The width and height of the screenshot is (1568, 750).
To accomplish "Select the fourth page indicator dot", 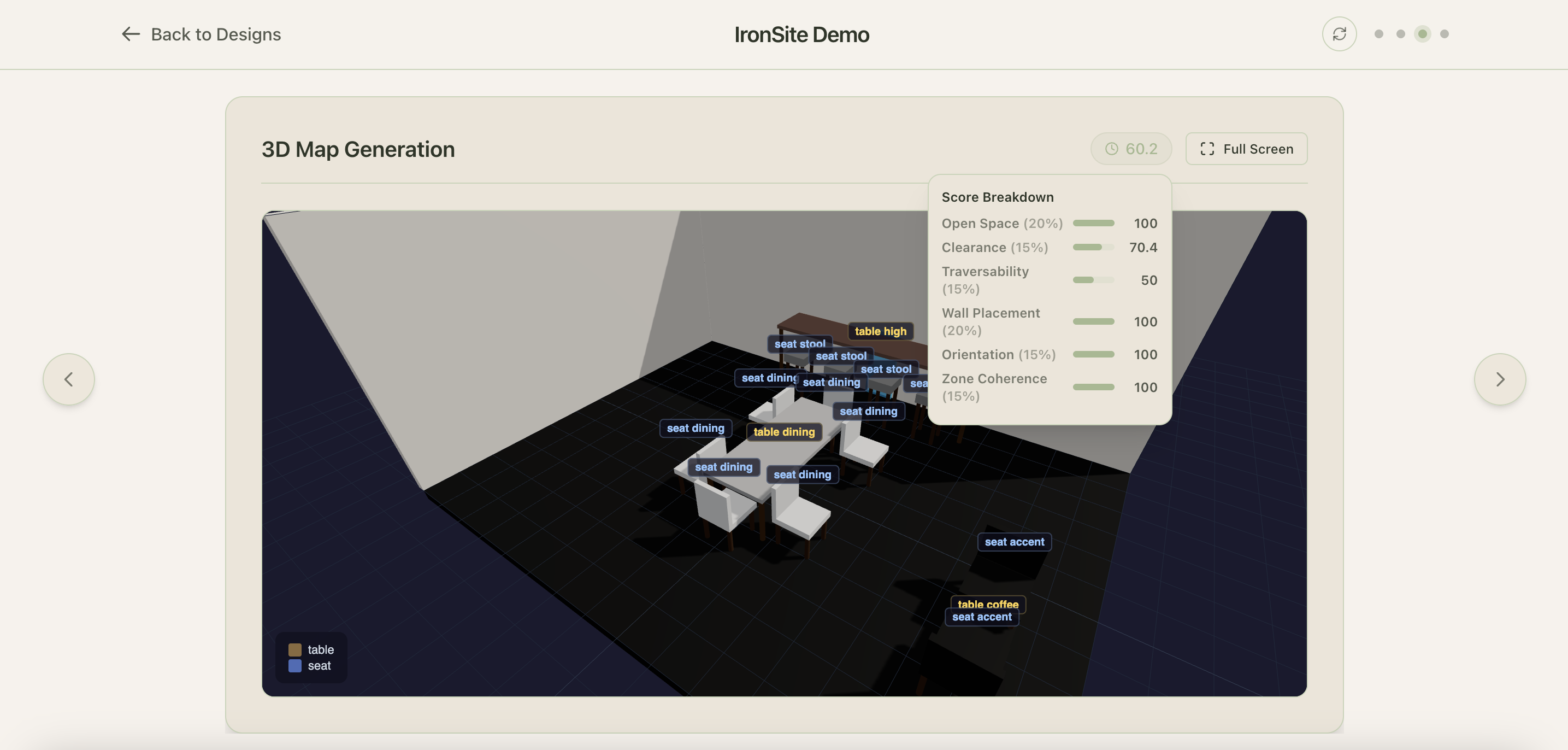I will click(x=1445, y=34).
